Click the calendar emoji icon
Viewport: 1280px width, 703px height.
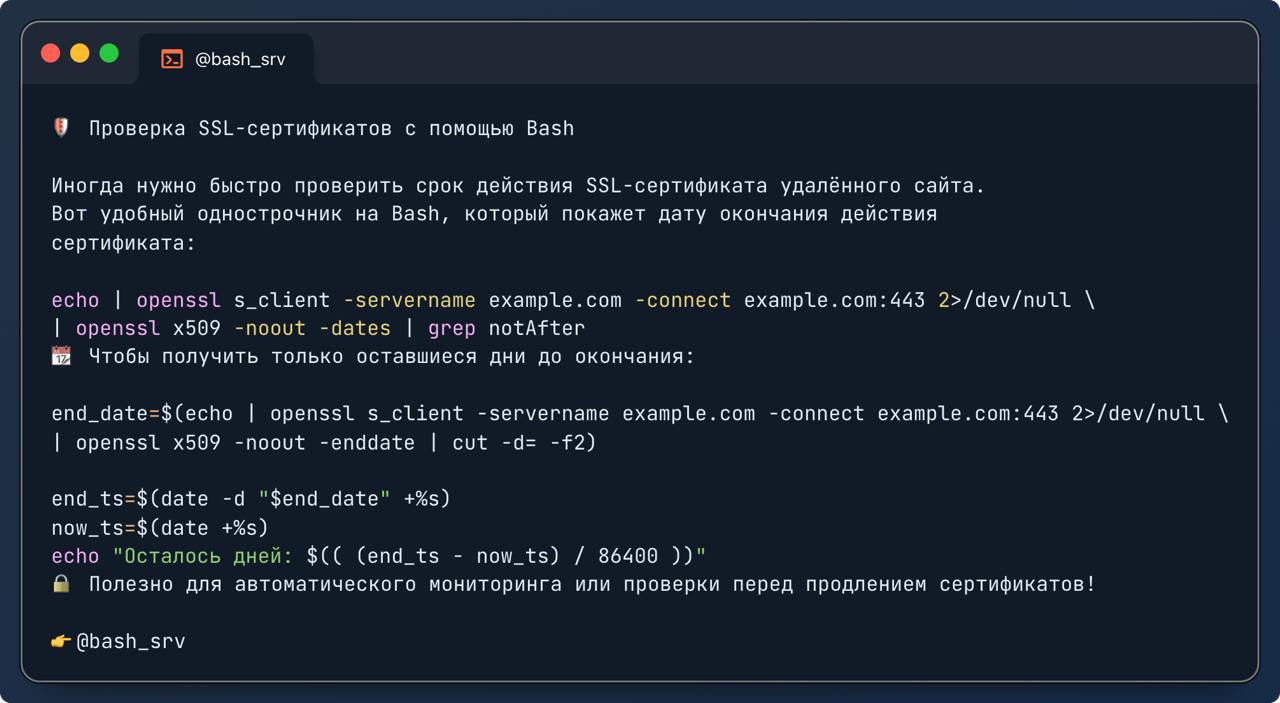[61, 356]
